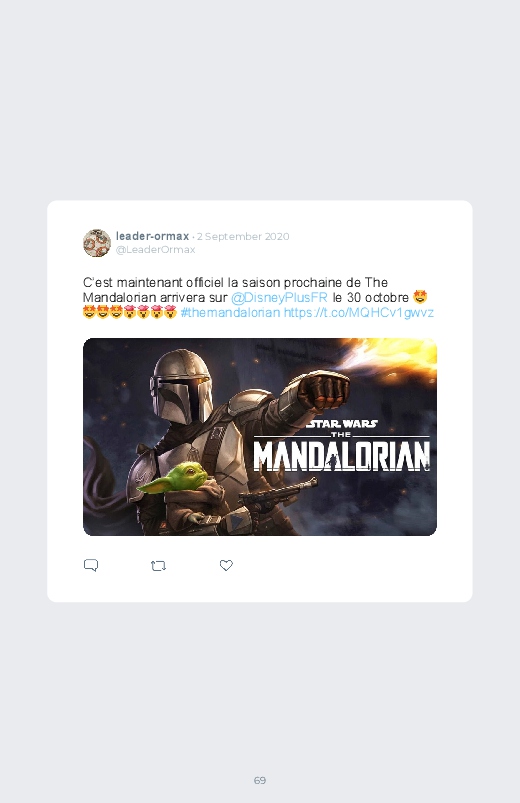The image size is (520, 803).
Task: Click the Star Wars logo in the image
Action: click(x=342, y=424)
